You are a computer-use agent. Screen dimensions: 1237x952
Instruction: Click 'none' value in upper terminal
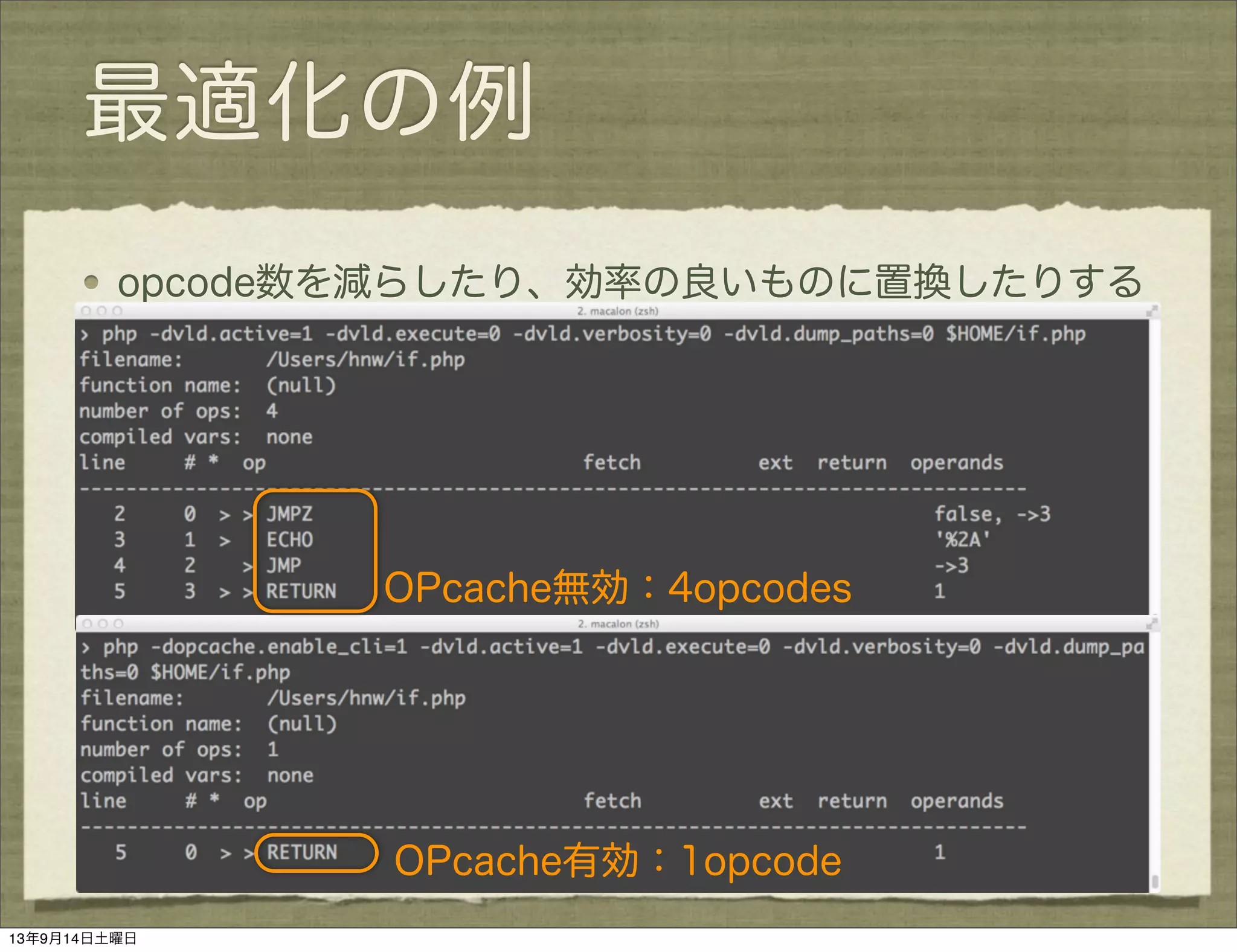point(289,437)
